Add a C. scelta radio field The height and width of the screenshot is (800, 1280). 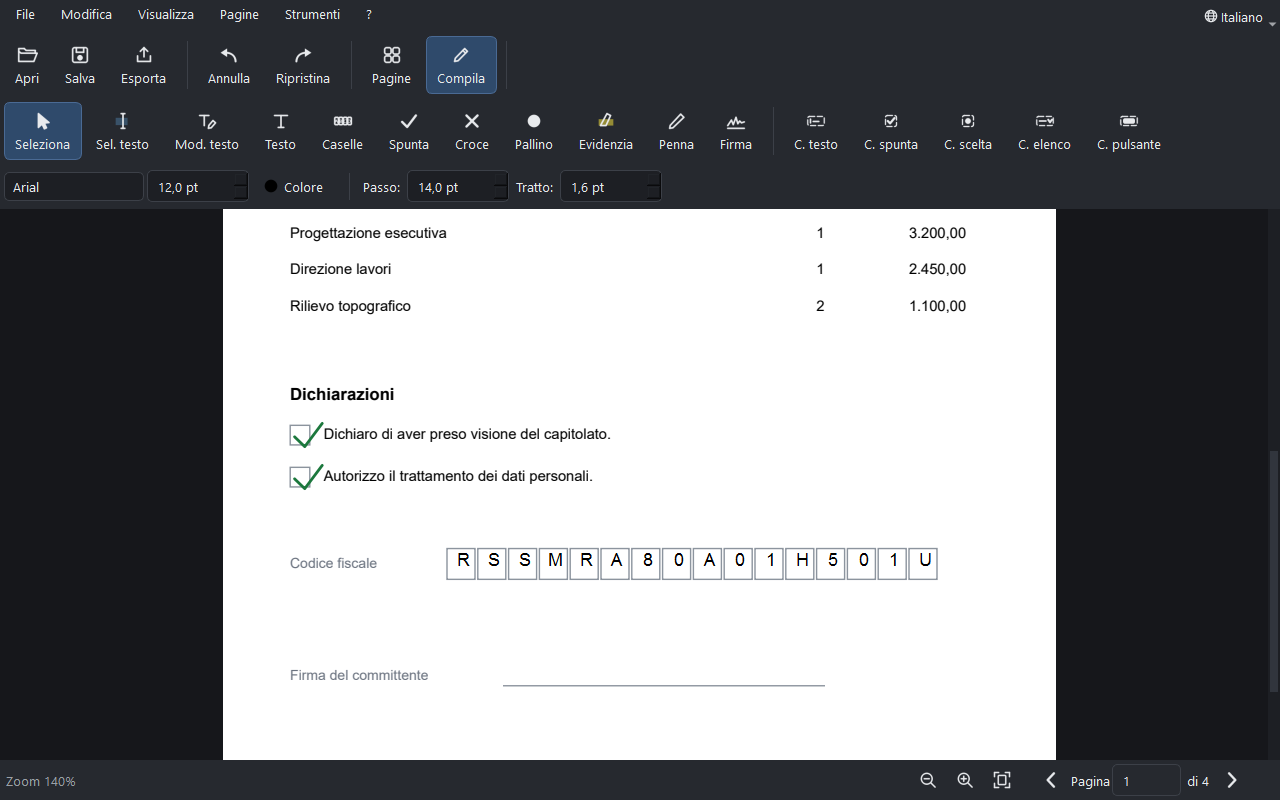[x=968, y=131]
